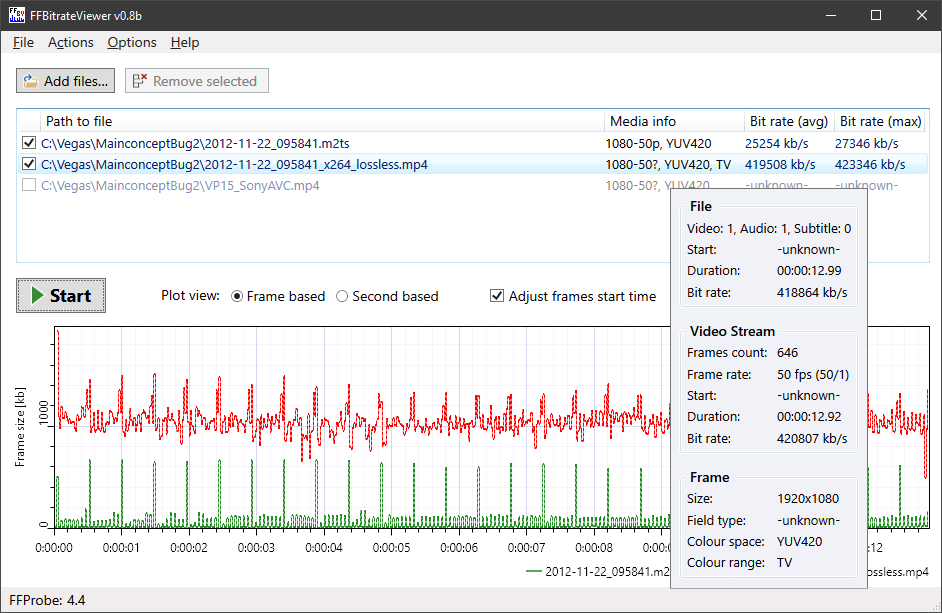
Task: Click the Colour space YUV420 value
Action: 800,541
